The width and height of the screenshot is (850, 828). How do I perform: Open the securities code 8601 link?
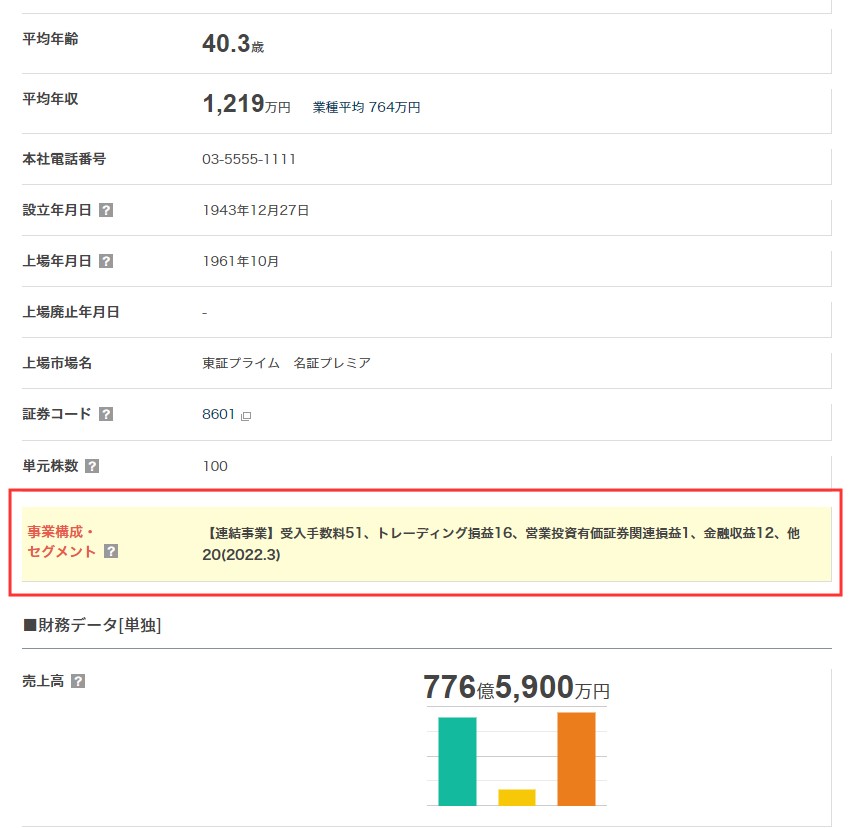coord(218,414)
